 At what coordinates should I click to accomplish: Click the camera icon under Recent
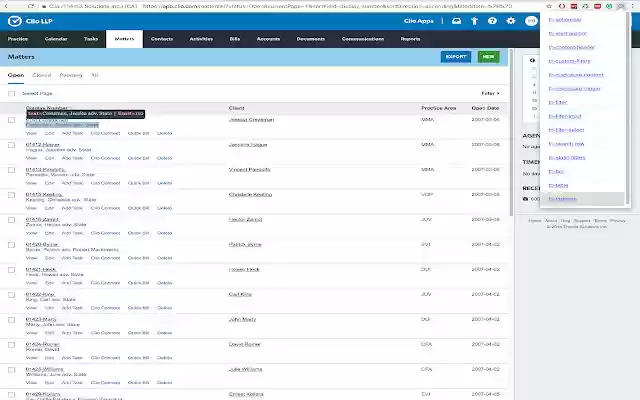click(525, 199)
